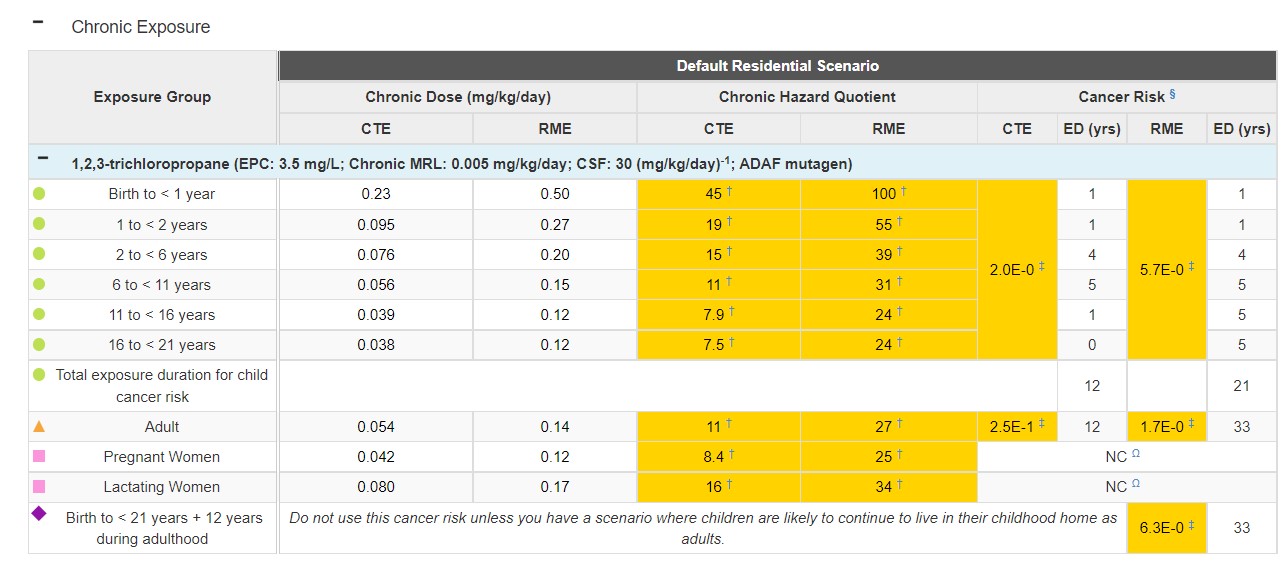
Task: Open Ω footnote in Pregnant Women NC cell
Action: 1135,455
